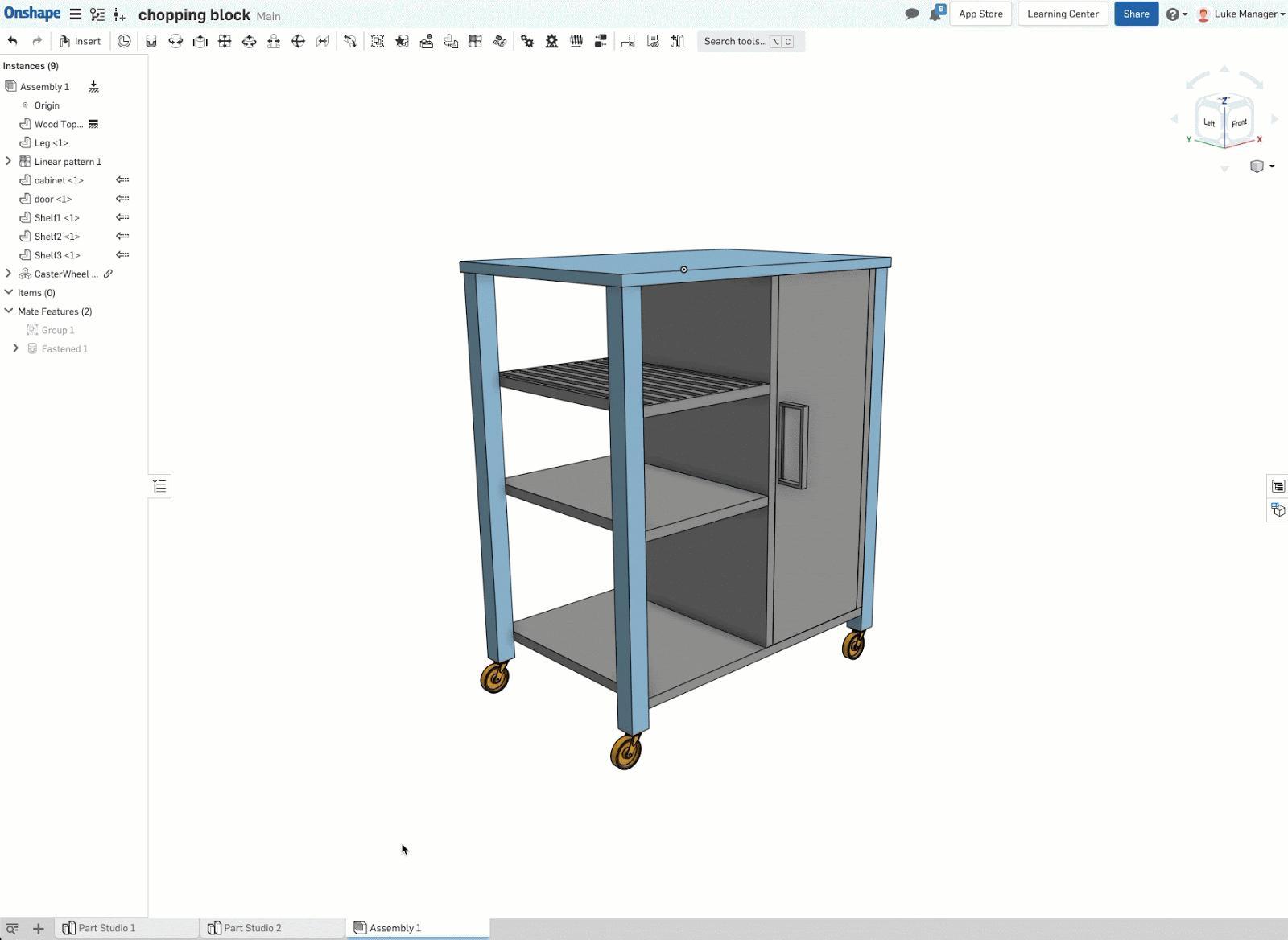Expand the Linear pattern 1 tree item
The width and height of the screenshot is (1288, 940).
8,161
